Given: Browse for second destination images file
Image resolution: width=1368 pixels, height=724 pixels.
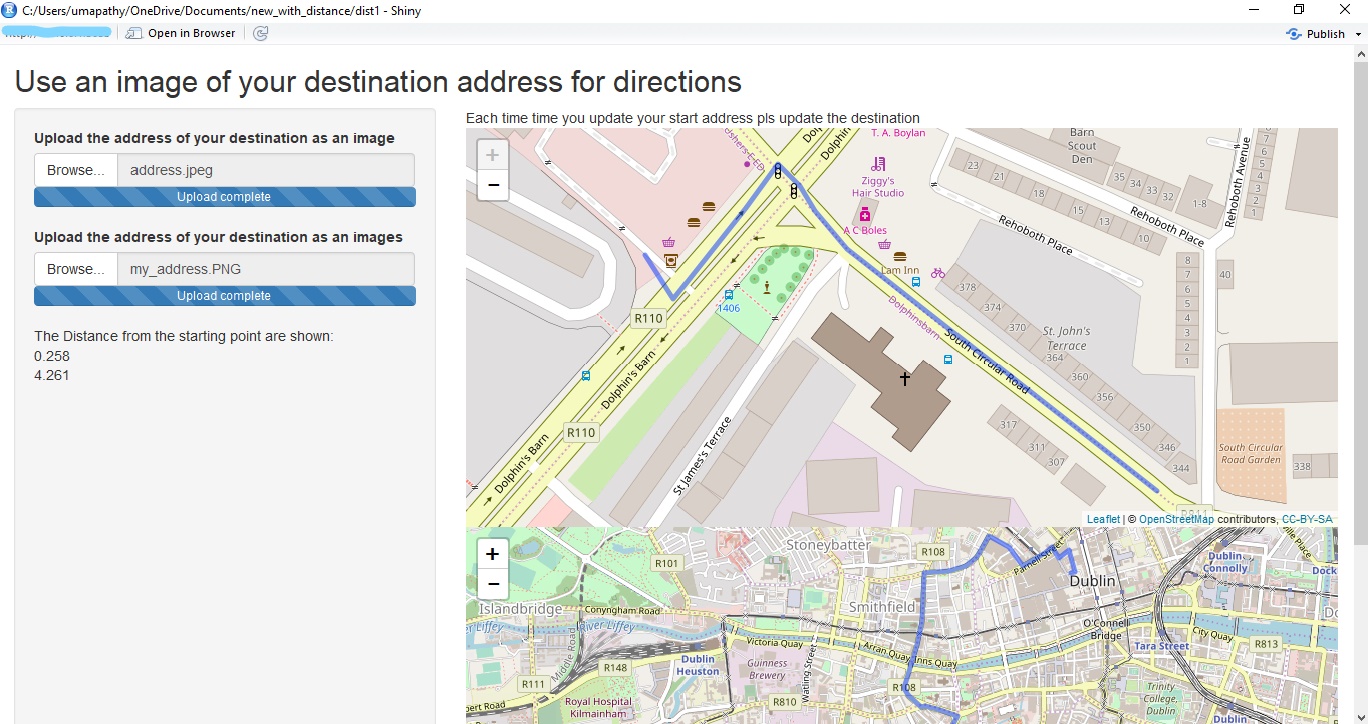Looking at the screenshot, I should [76, 269].
